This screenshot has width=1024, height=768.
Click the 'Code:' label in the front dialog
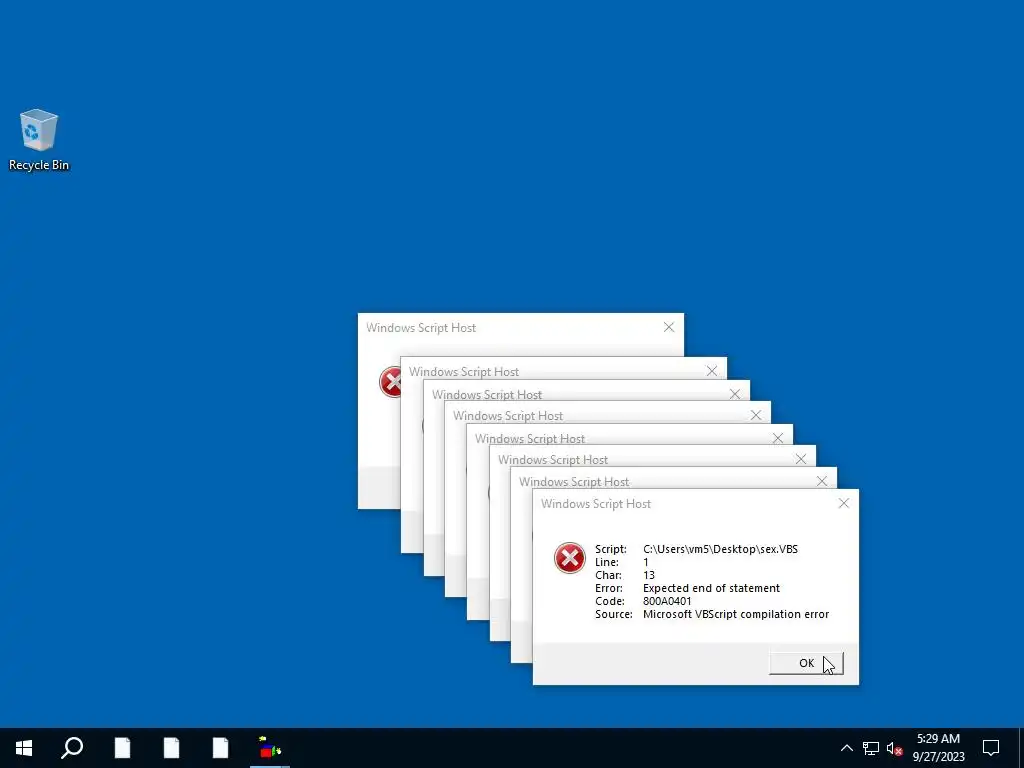[609, 601]
